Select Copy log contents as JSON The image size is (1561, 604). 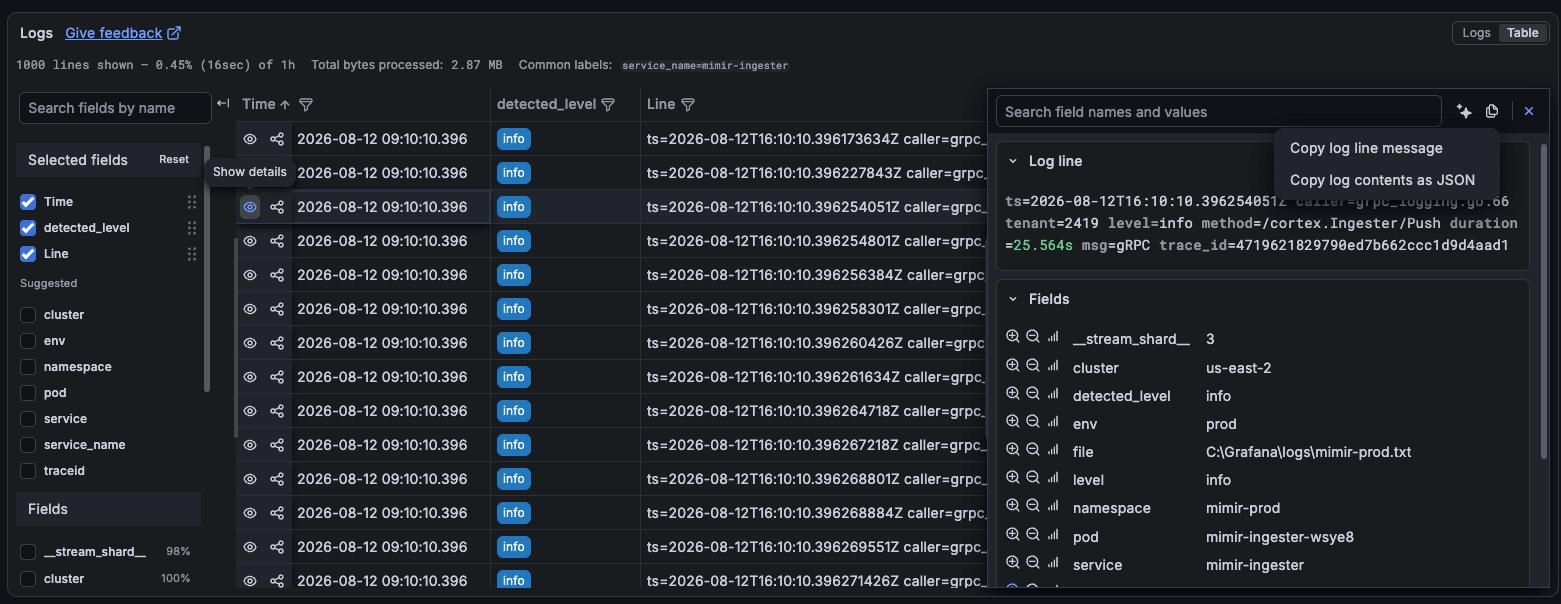(1382, 181)
